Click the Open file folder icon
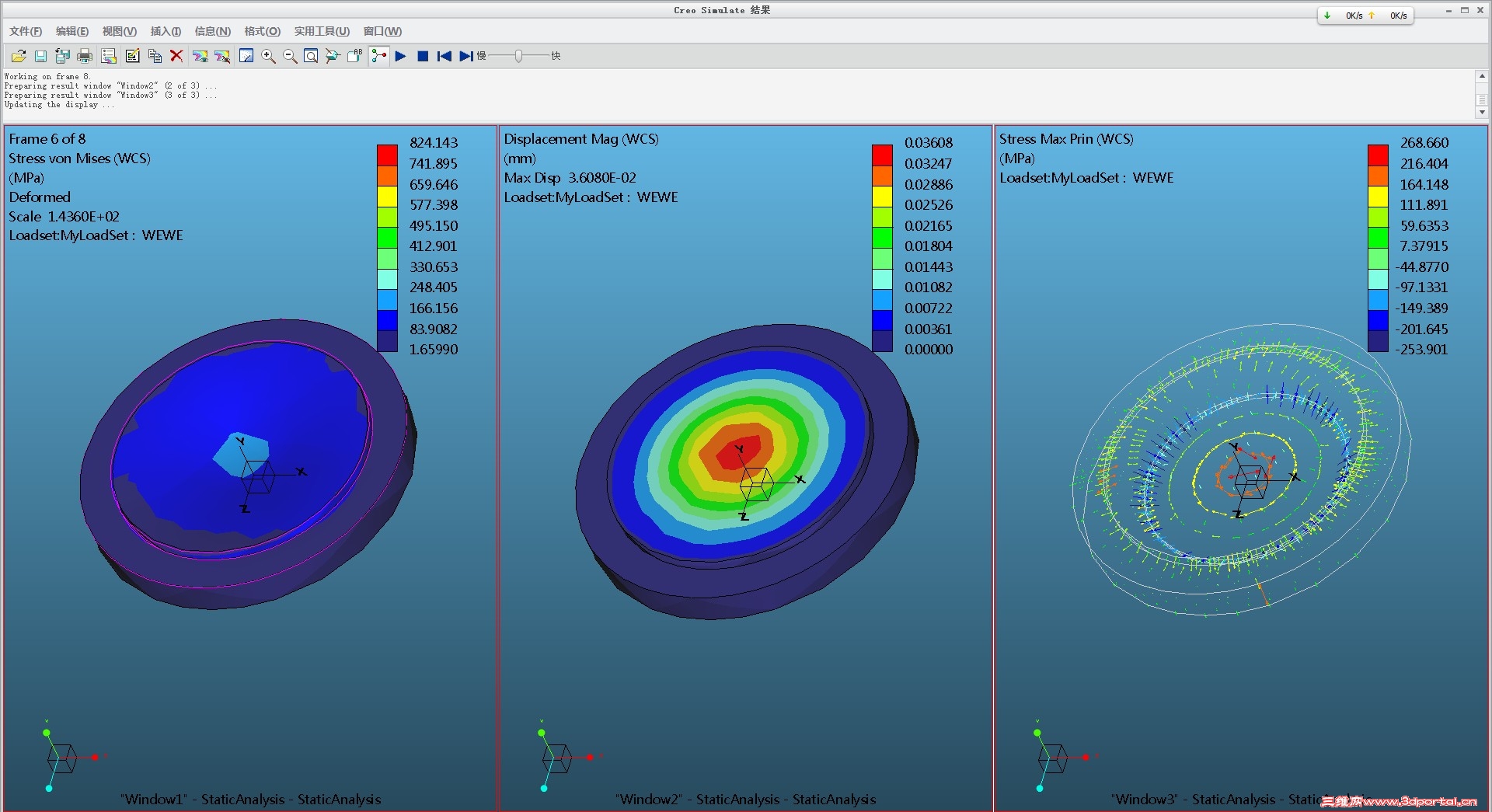Image resolution: width=1492 pixels, height=812 pixels. (x=19, y=56)
